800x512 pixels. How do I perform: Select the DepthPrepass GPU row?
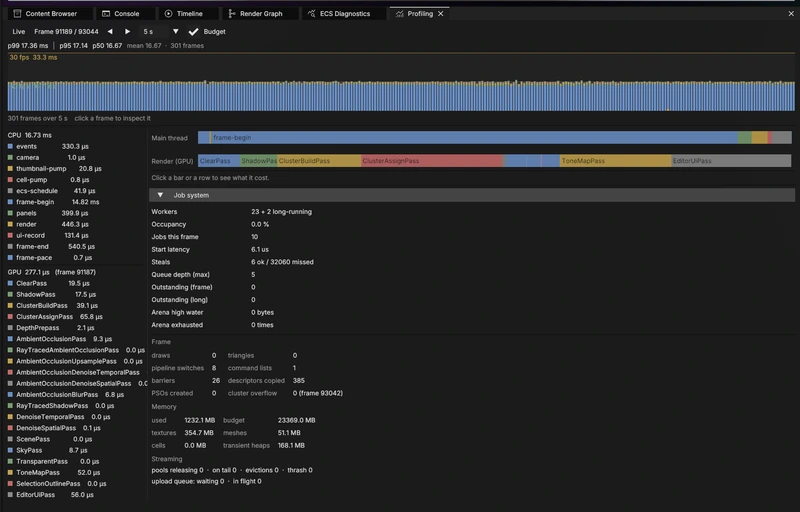coord(51,328)
